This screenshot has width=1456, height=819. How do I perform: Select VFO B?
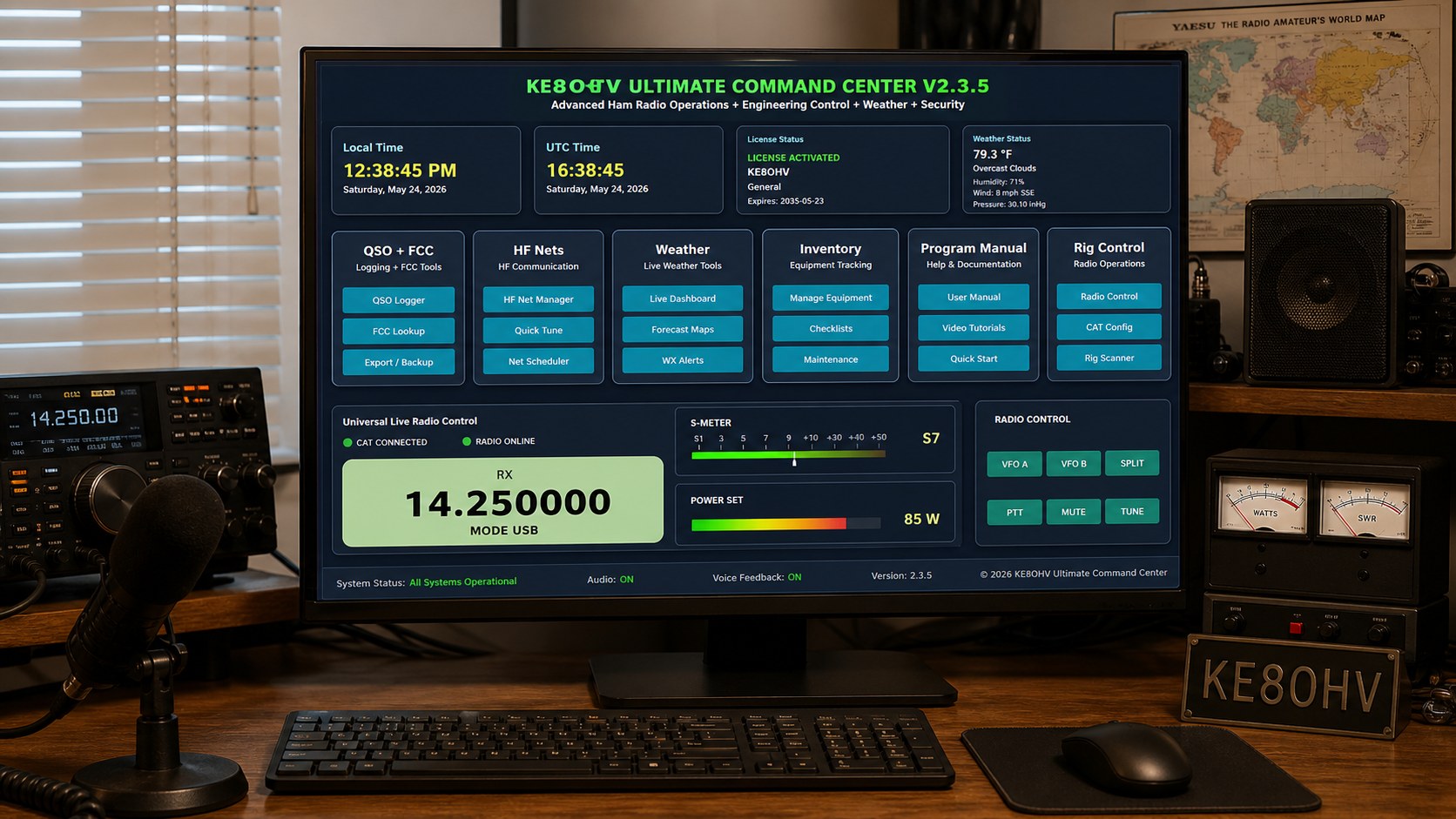[1074, 464]
